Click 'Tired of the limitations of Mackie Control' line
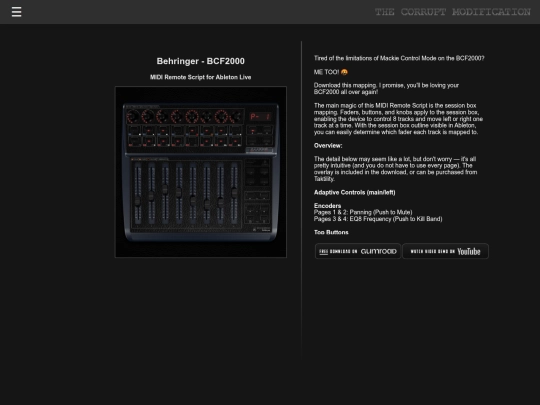 click(399, 58)
